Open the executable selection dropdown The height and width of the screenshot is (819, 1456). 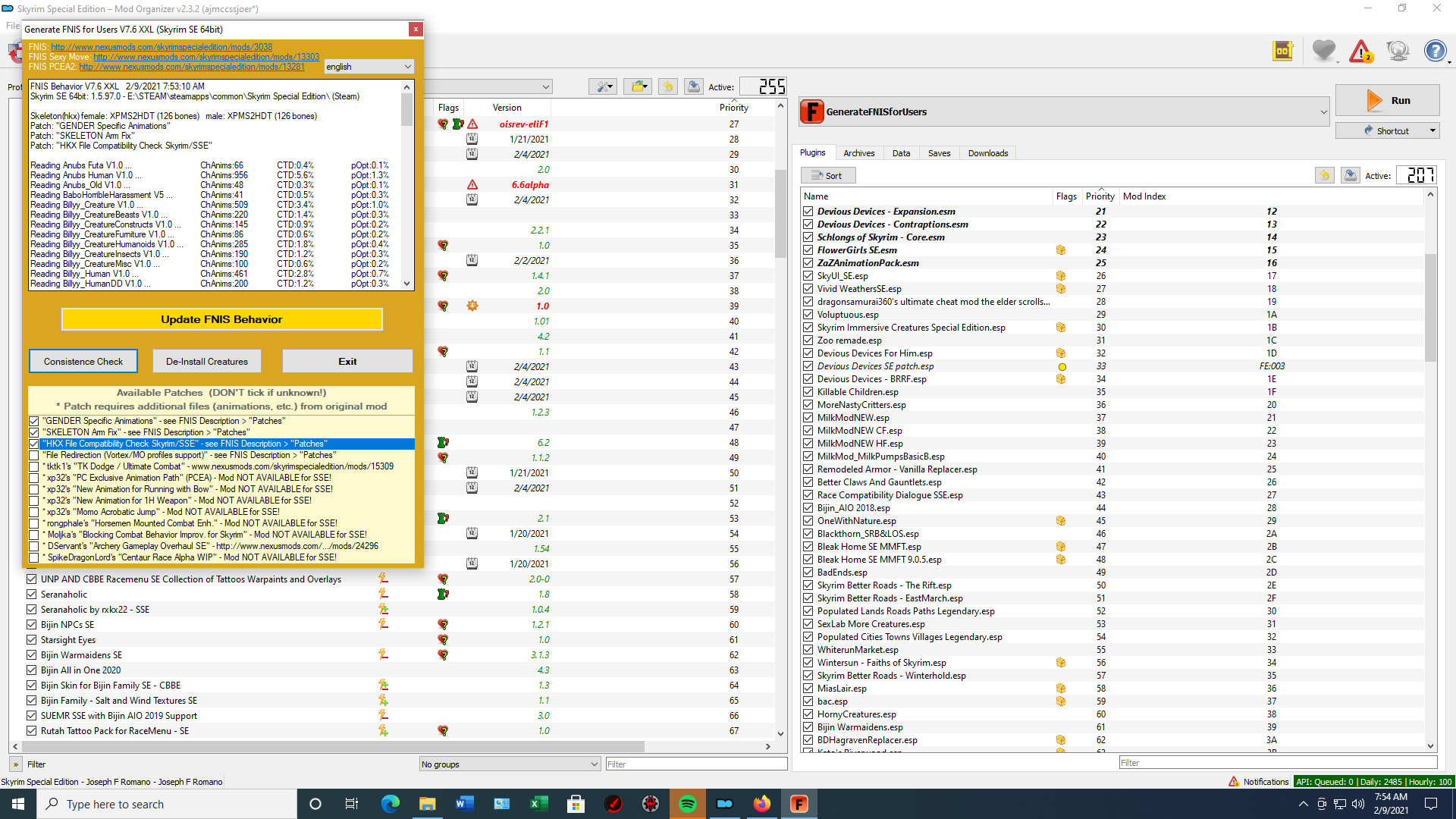[1065, 111]
